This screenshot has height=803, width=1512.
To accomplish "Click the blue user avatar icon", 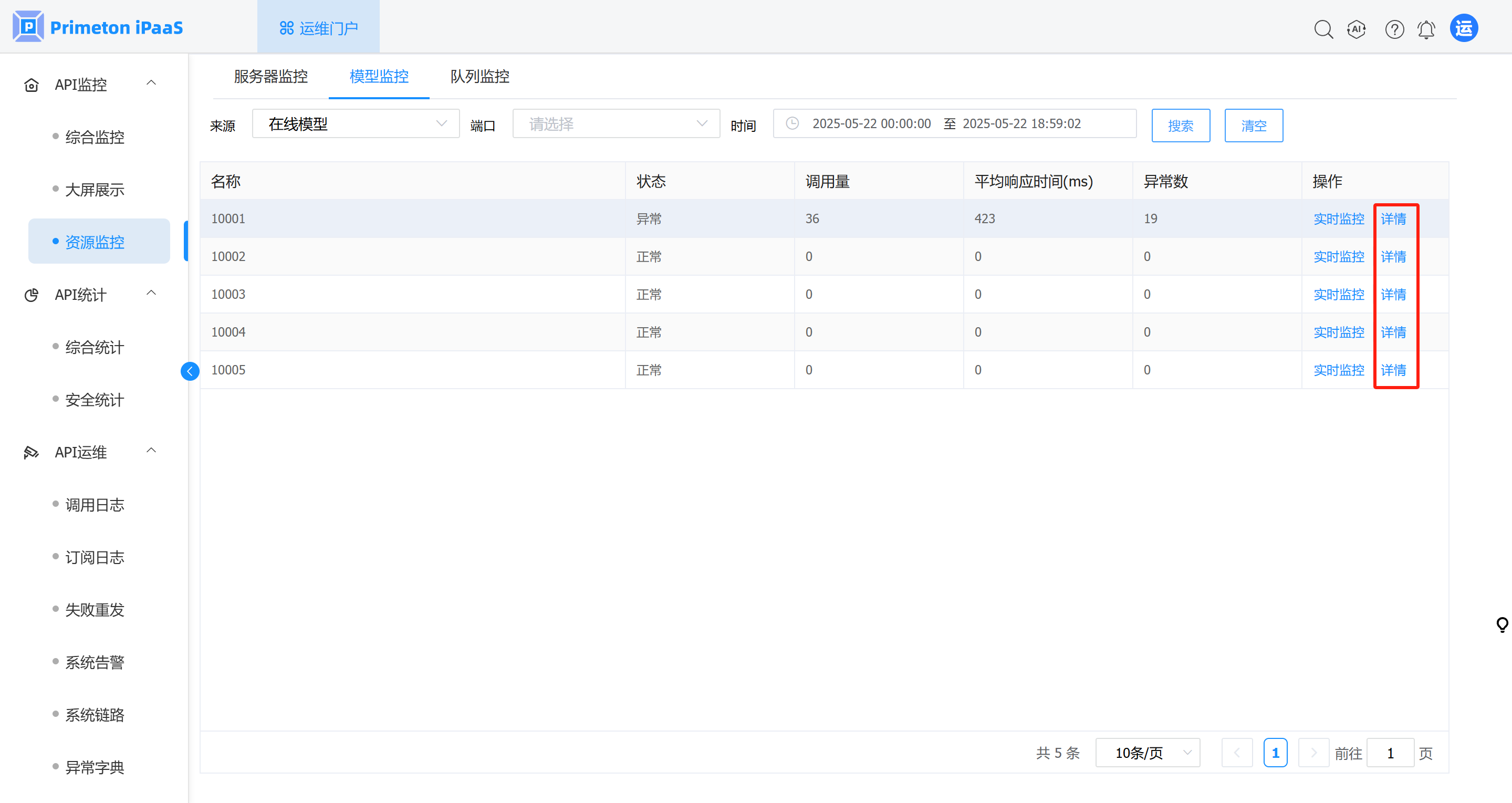I will click(x=1464, y=28).
